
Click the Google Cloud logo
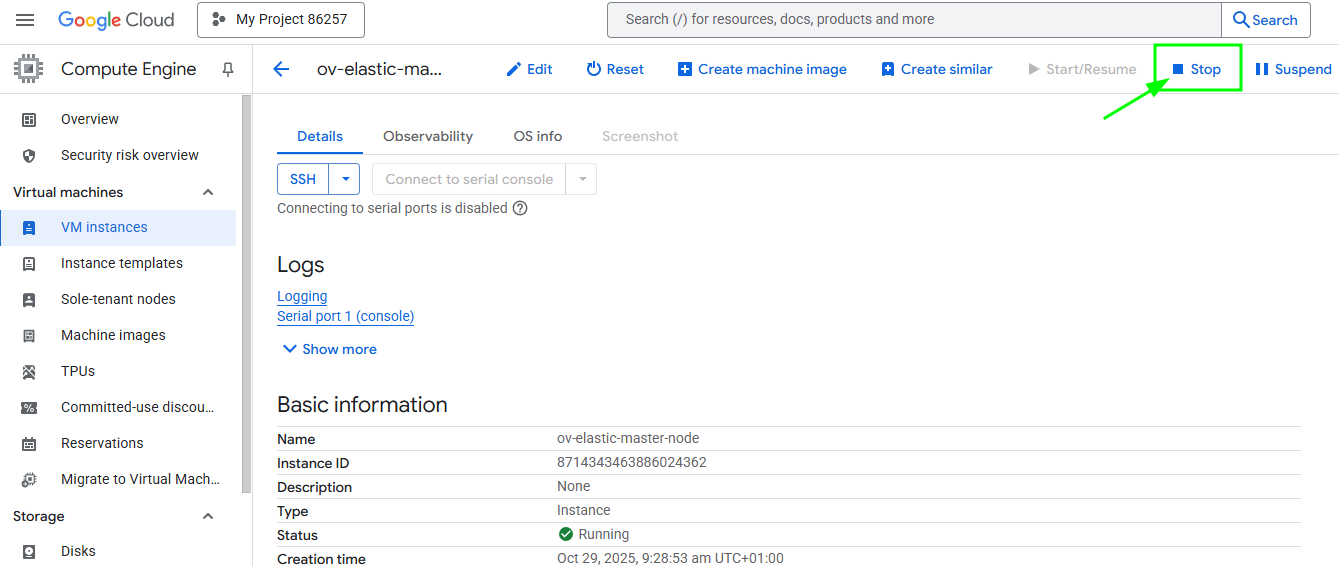coord(116,20)
